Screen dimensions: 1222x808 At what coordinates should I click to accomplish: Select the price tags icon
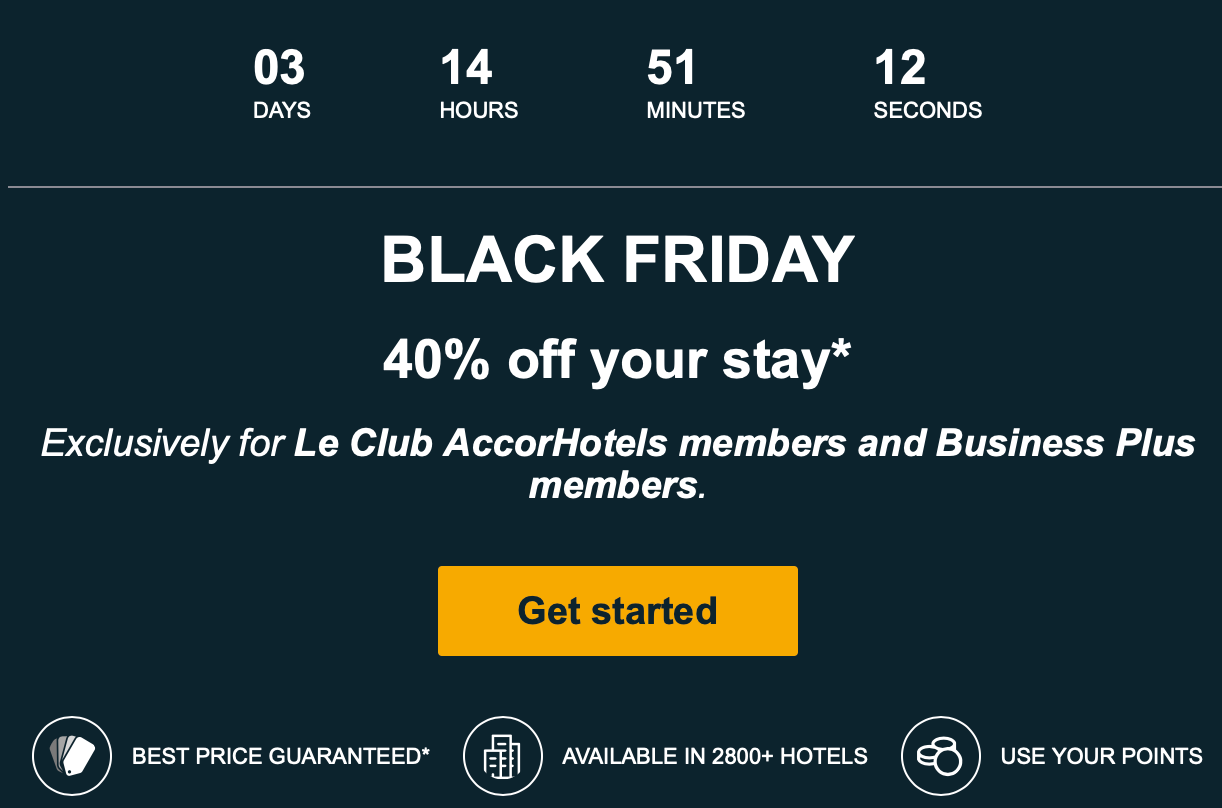click(x=72, y=756)
